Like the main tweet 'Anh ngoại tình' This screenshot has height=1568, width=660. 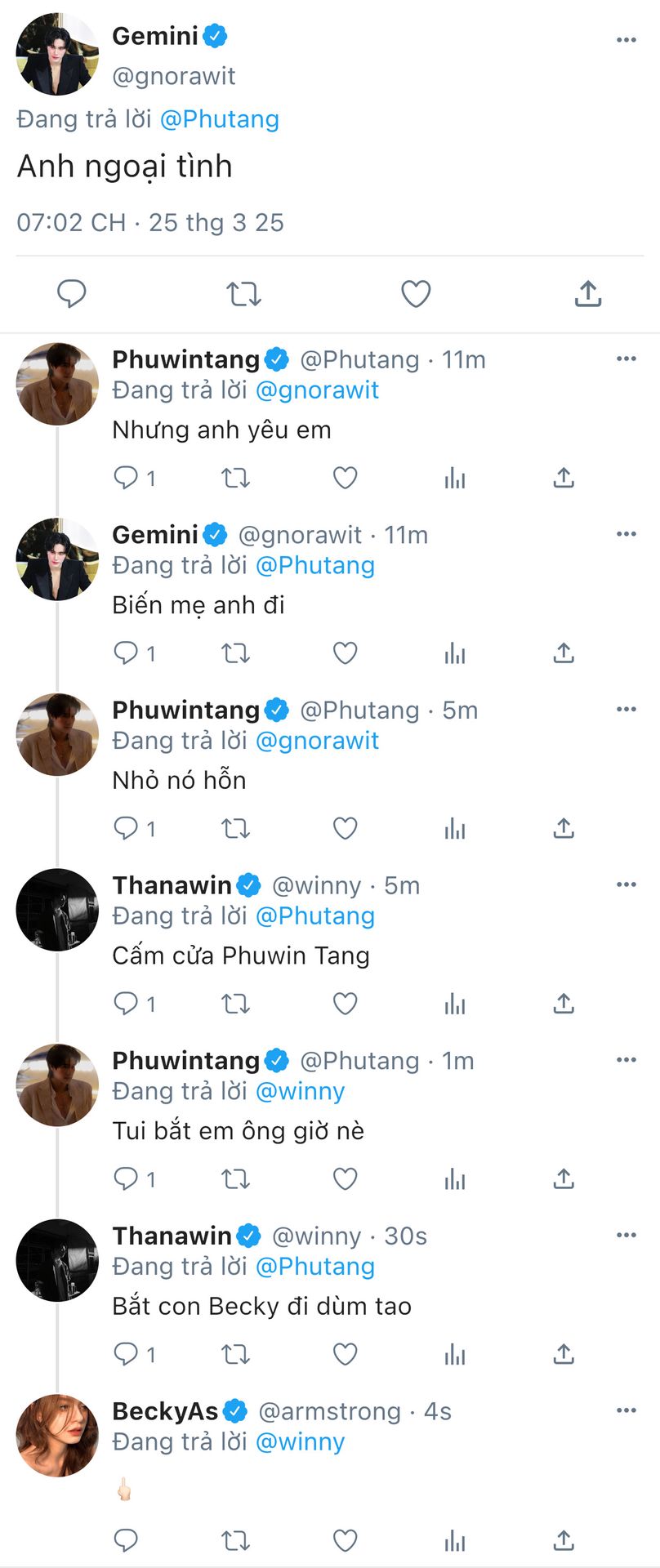416,294
